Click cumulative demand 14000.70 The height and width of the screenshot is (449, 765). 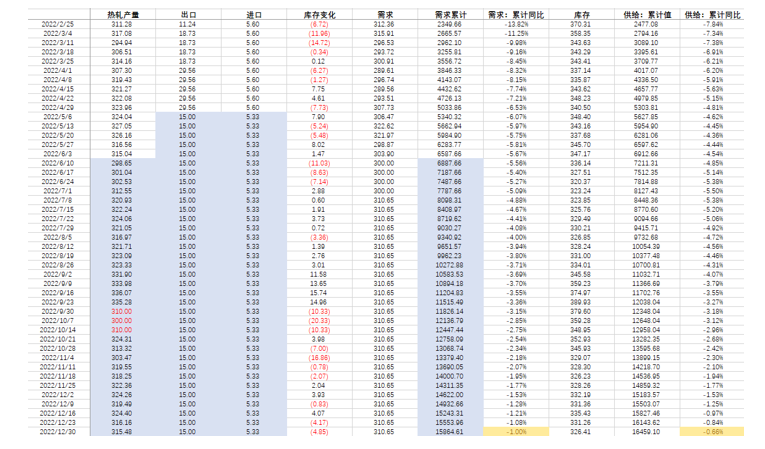click(449, 376)
